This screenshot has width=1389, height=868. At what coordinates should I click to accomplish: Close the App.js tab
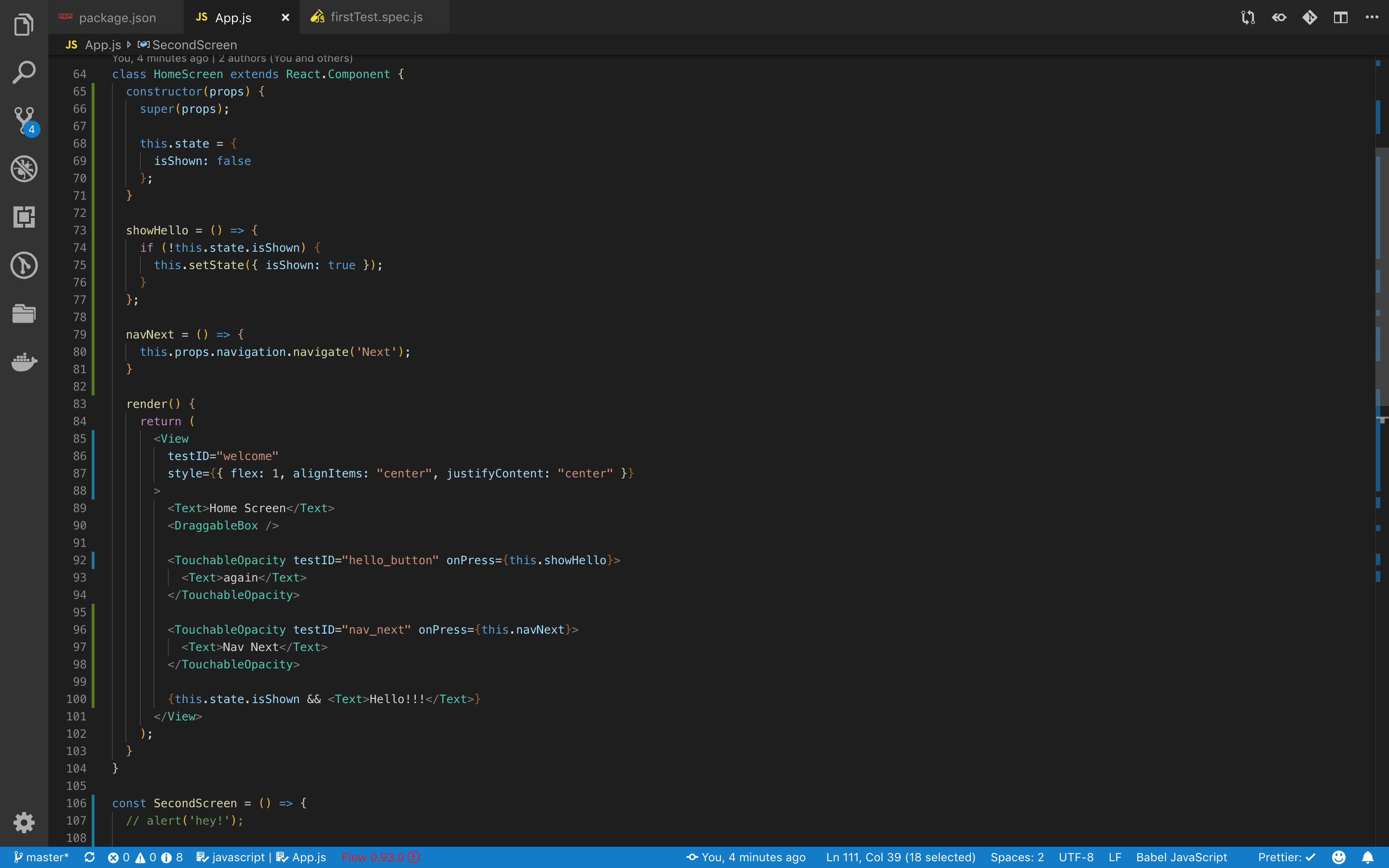pyautogui.click(x=285, y=17)
